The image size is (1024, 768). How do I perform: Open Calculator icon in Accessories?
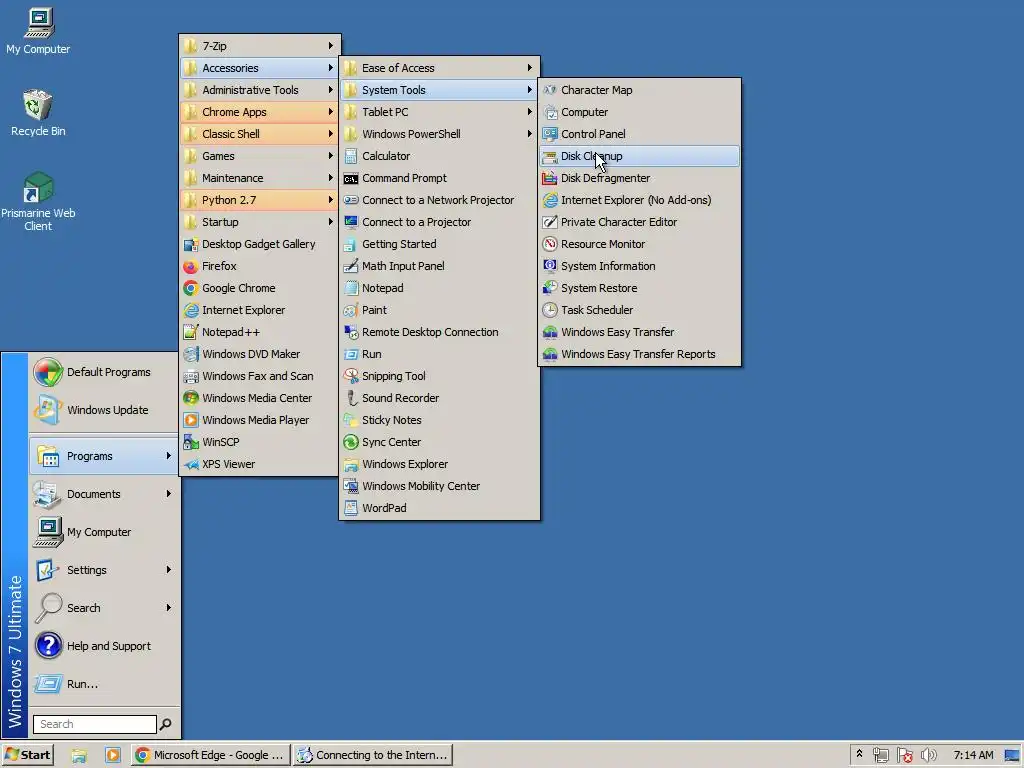coord(351,156)
